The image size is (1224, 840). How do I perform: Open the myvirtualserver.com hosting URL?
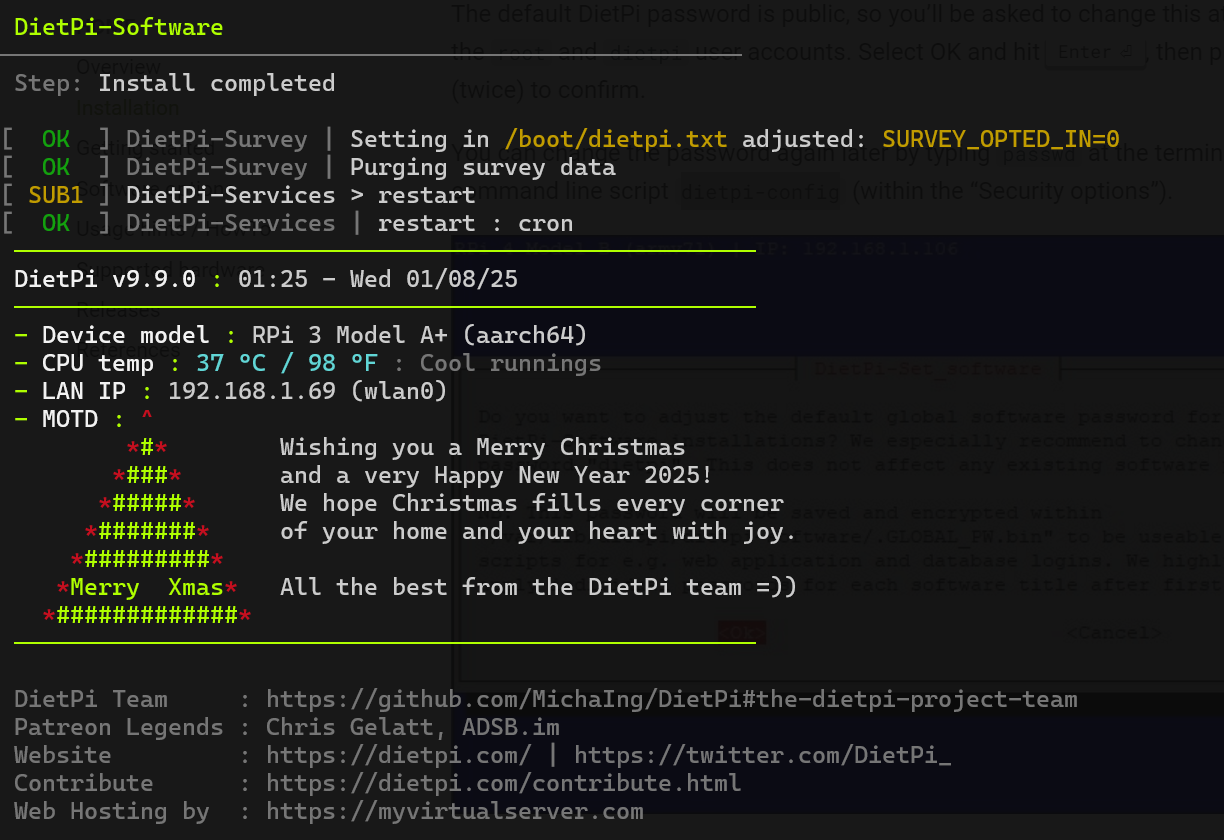click(x=455, y=811)
